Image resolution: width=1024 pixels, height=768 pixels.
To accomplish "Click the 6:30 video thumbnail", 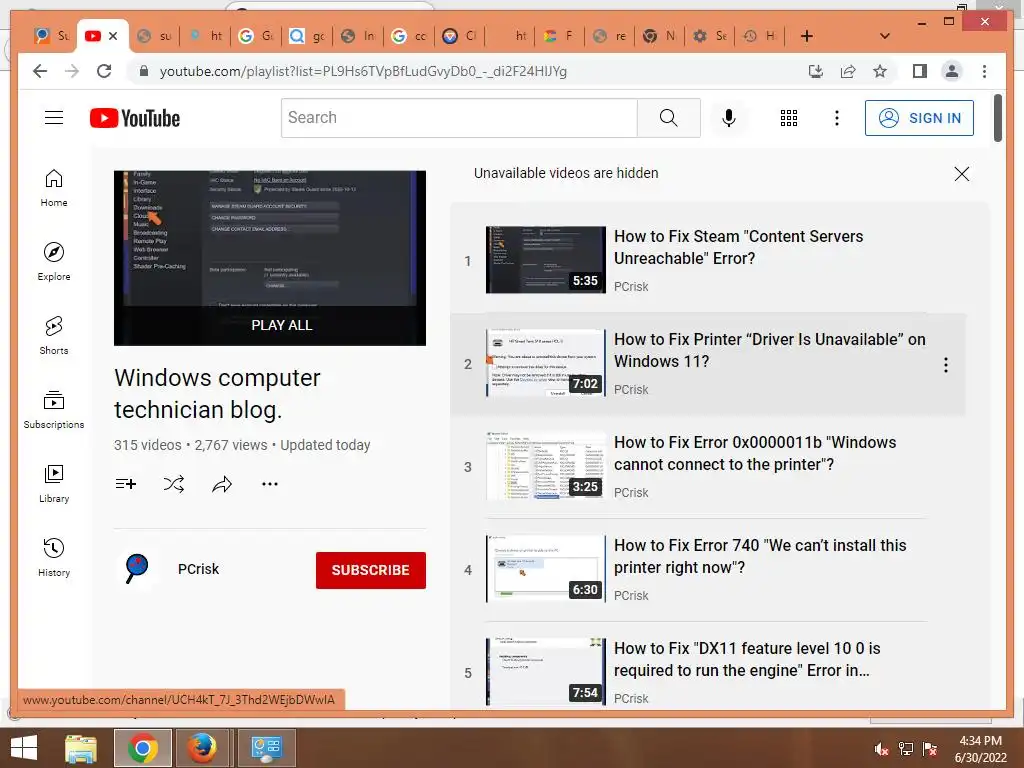I will pos(545,569).
